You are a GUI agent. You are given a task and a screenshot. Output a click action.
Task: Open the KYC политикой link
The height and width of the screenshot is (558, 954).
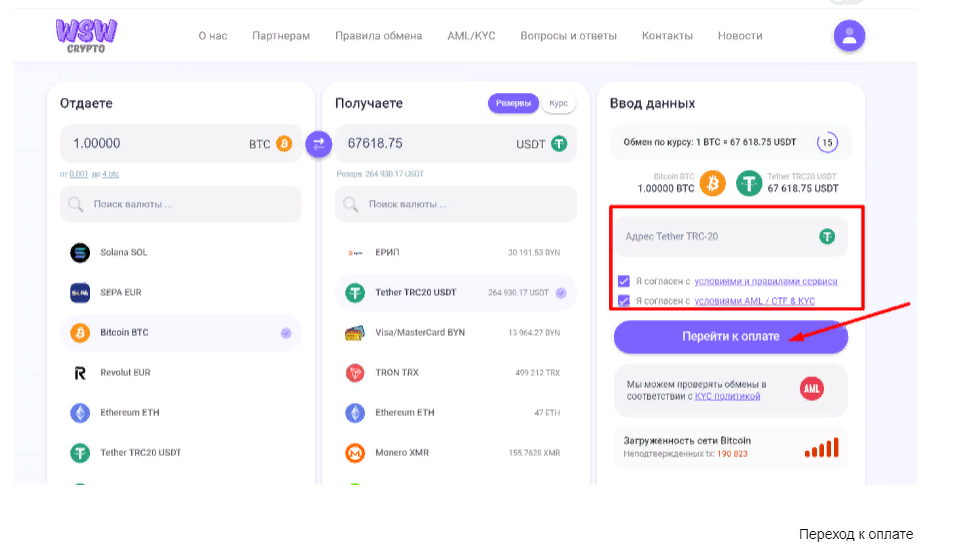point(727,397)
